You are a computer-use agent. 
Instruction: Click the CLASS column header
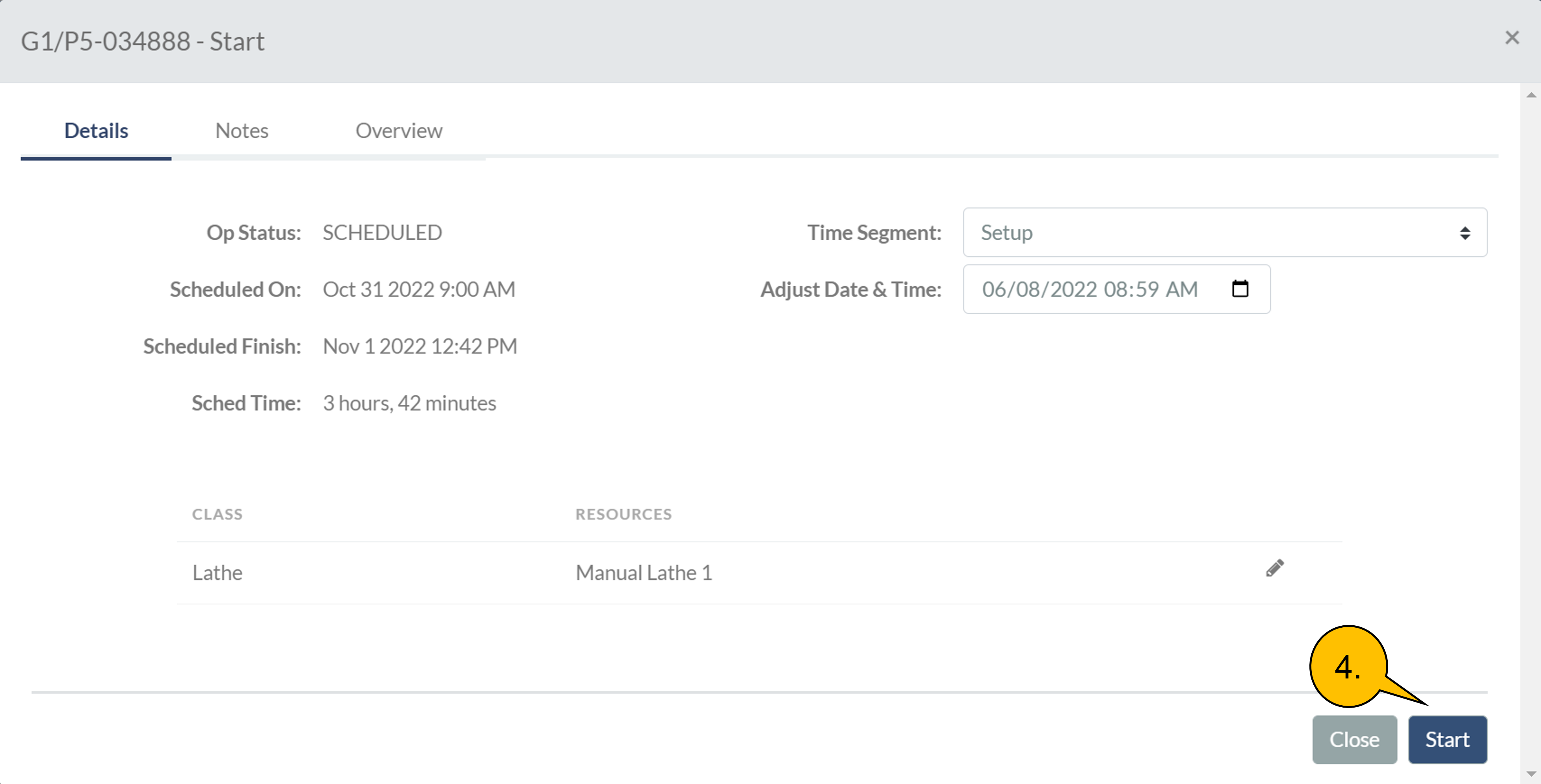pos(217,514)
